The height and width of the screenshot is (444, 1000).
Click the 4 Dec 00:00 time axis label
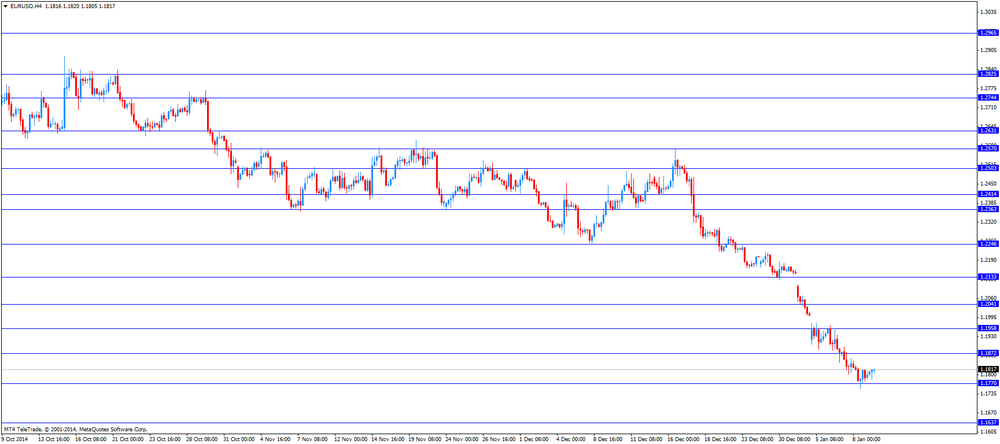573,440
